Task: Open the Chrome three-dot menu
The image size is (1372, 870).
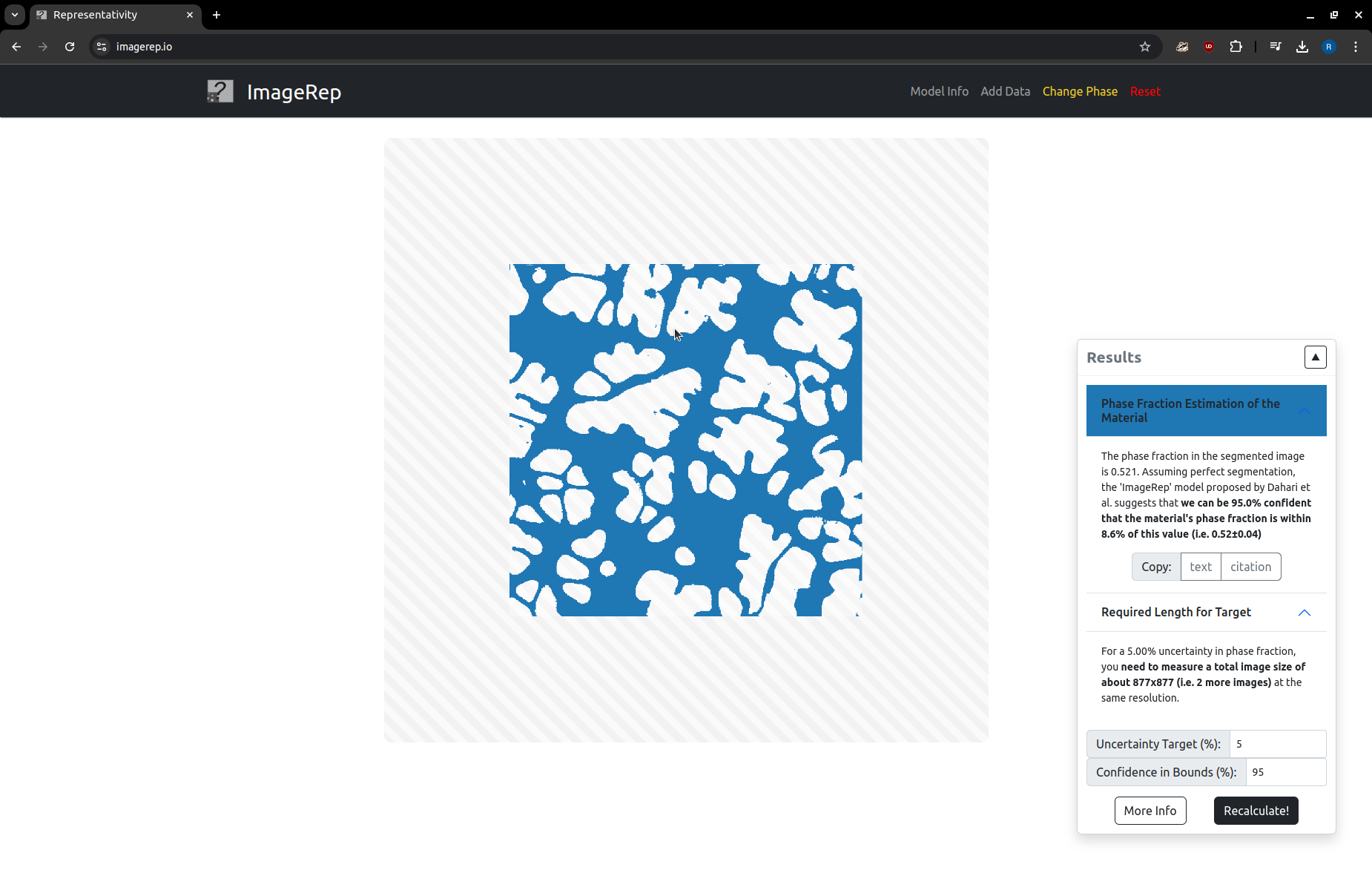Action: tap(1356, 47)
